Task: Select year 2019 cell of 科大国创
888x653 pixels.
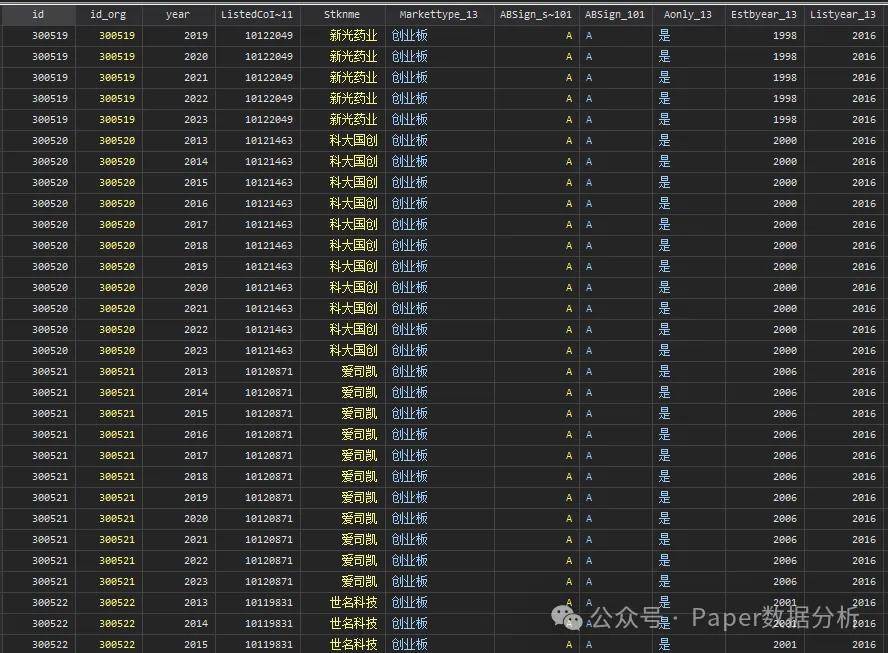Action: coord(196,267)
